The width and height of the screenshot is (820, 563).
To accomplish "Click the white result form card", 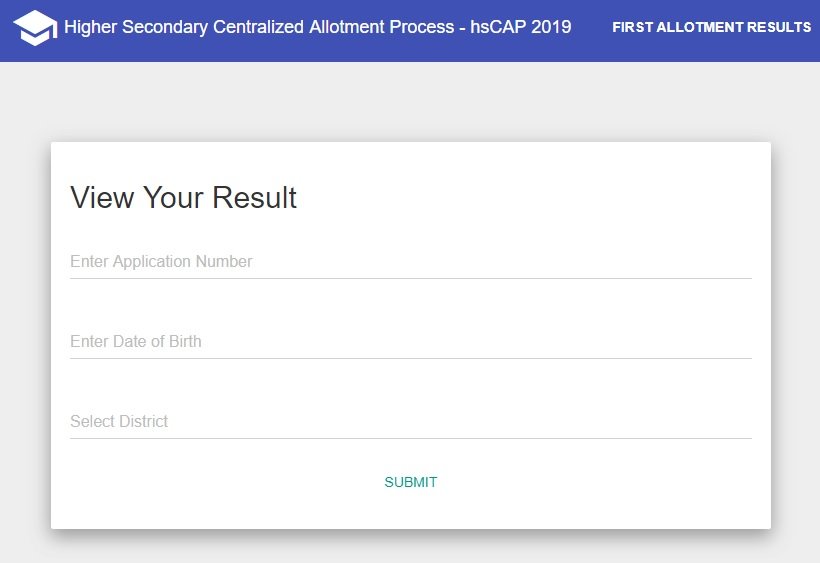I will pos(411,335).
